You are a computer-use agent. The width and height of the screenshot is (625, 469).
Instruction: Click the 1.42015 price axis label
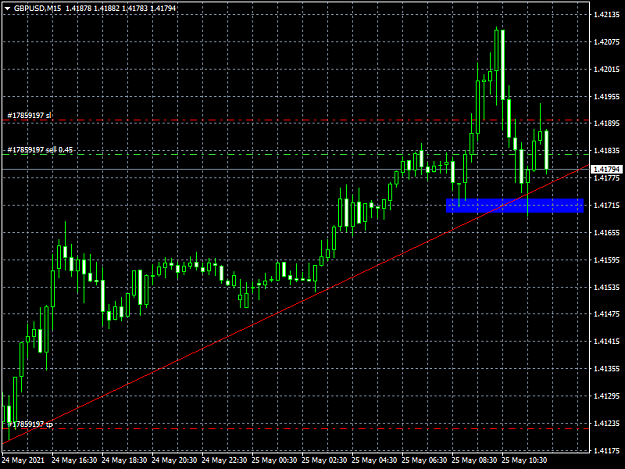pyautogui.click(x=606, y=69)
